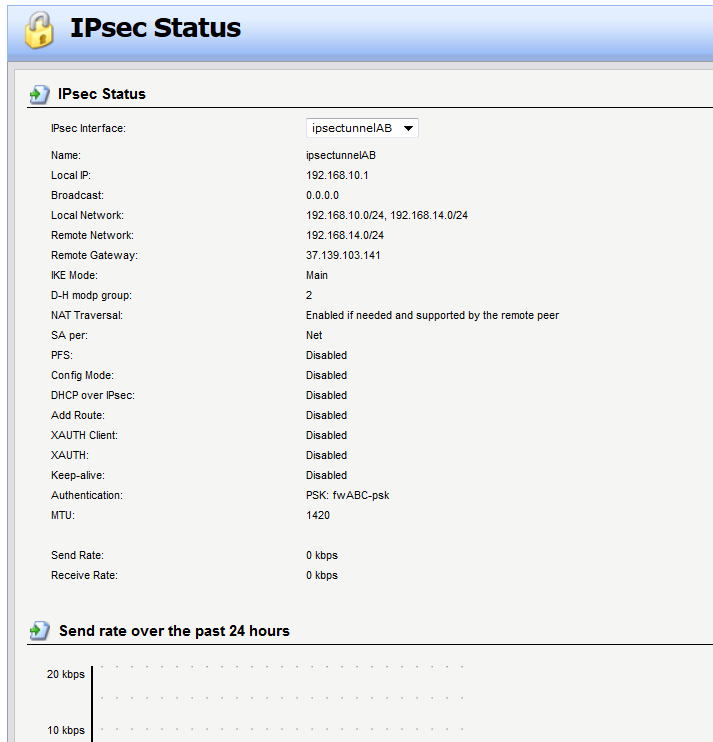Click the Send Rate 0 kbps value
Screen dimensions: 713x742
pyautogui.click(x=321, y=555)
